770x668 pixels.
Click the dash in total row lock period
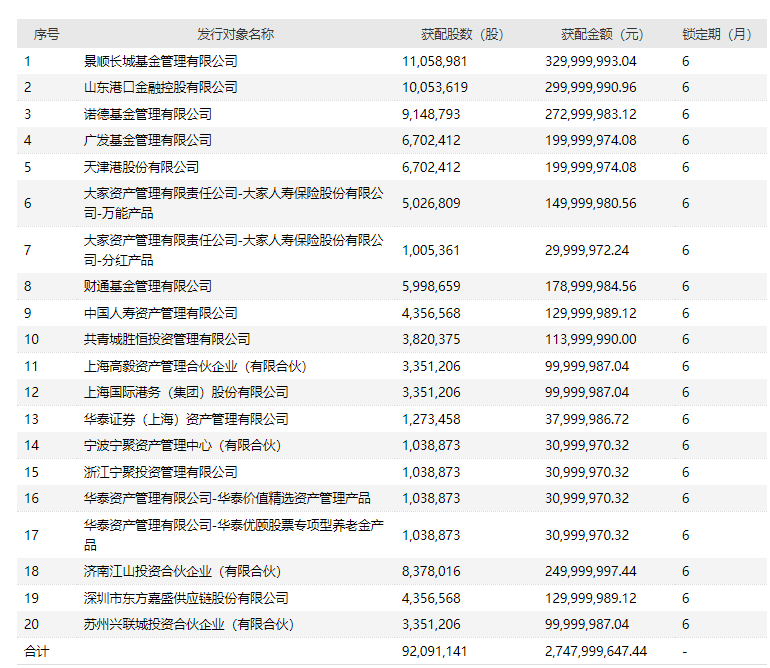685,652
